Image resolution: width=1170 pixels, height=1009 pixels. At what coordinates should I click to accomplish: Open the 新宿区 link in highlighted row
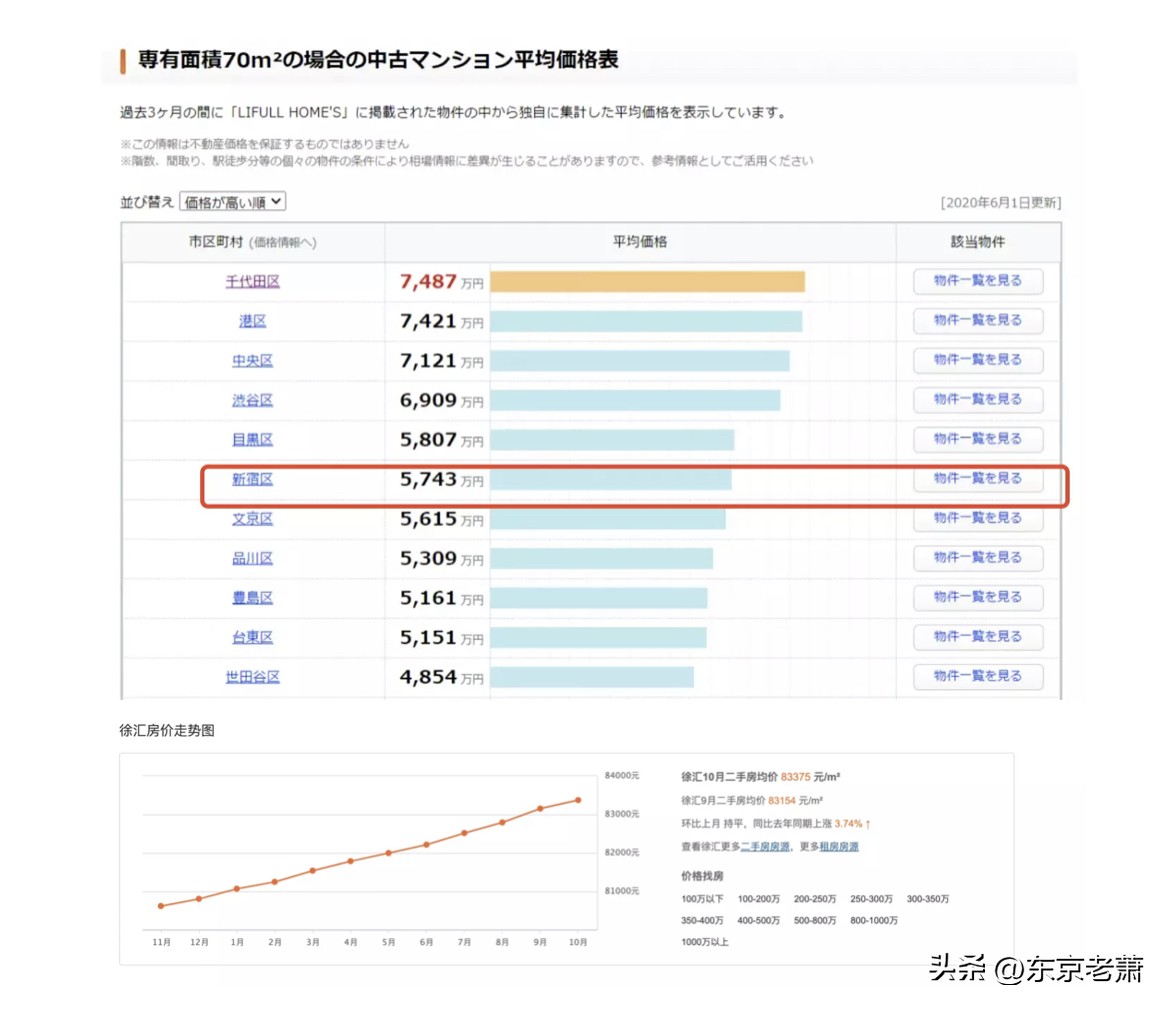tap(251, 479)
